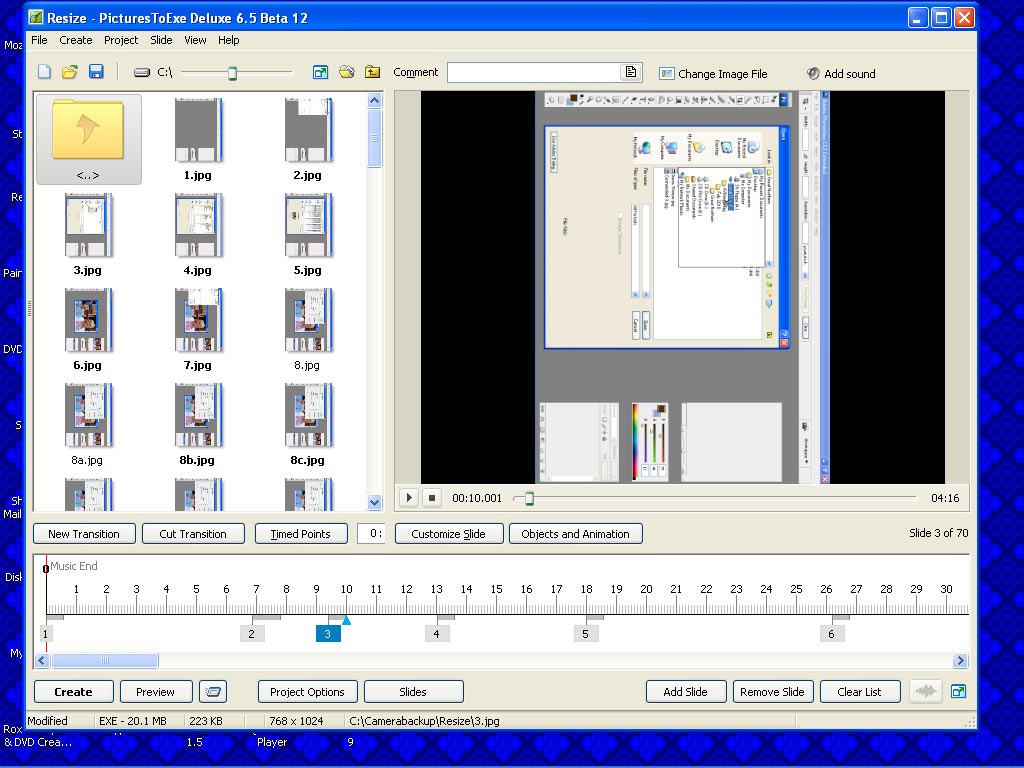1024x768 pixels.
Task: Go up one folder level icon in toolbar
Action: coord(372,72)
